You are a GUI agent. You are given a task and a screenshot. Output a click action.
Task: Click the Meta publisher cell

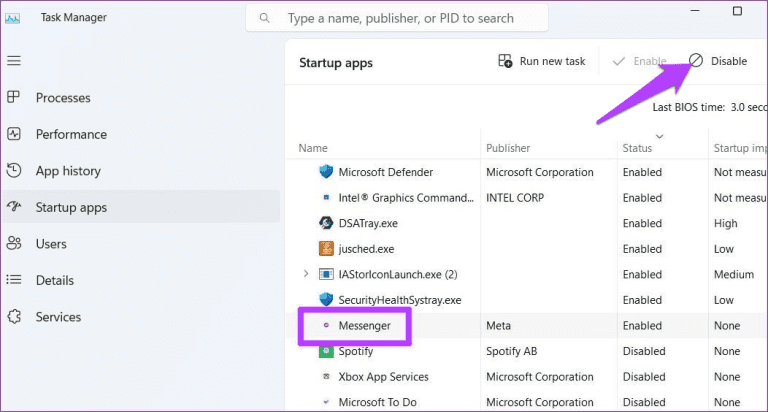click(498, 325)
